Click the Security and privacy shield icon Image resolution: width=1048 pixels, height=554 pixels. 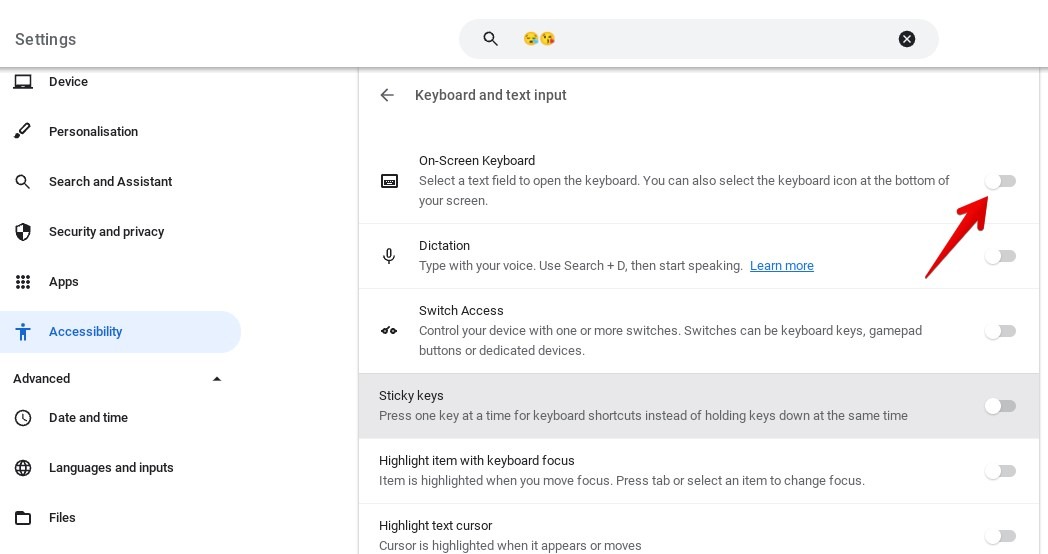tap(23, 232)
